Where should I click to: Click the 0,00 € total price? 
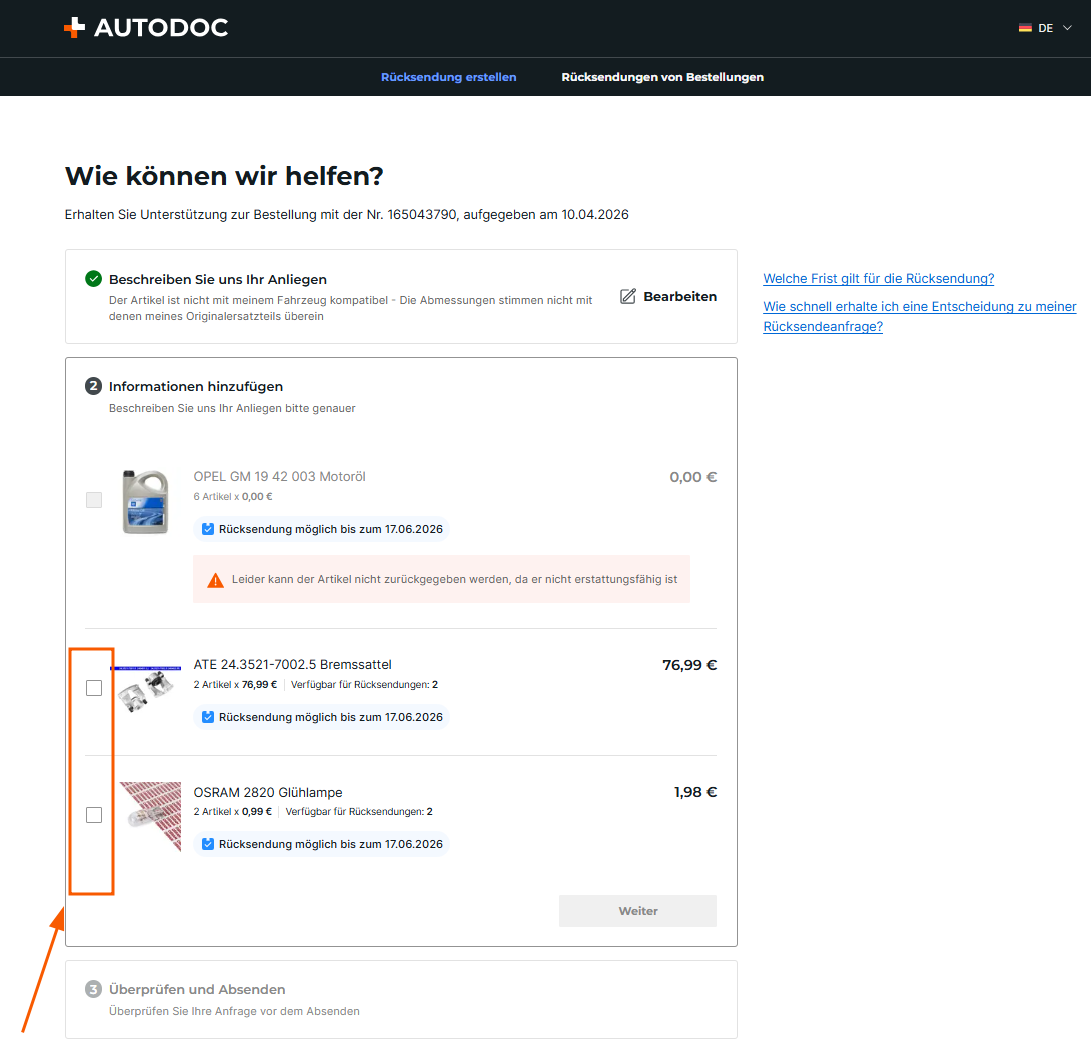click(x=693, y=477)
